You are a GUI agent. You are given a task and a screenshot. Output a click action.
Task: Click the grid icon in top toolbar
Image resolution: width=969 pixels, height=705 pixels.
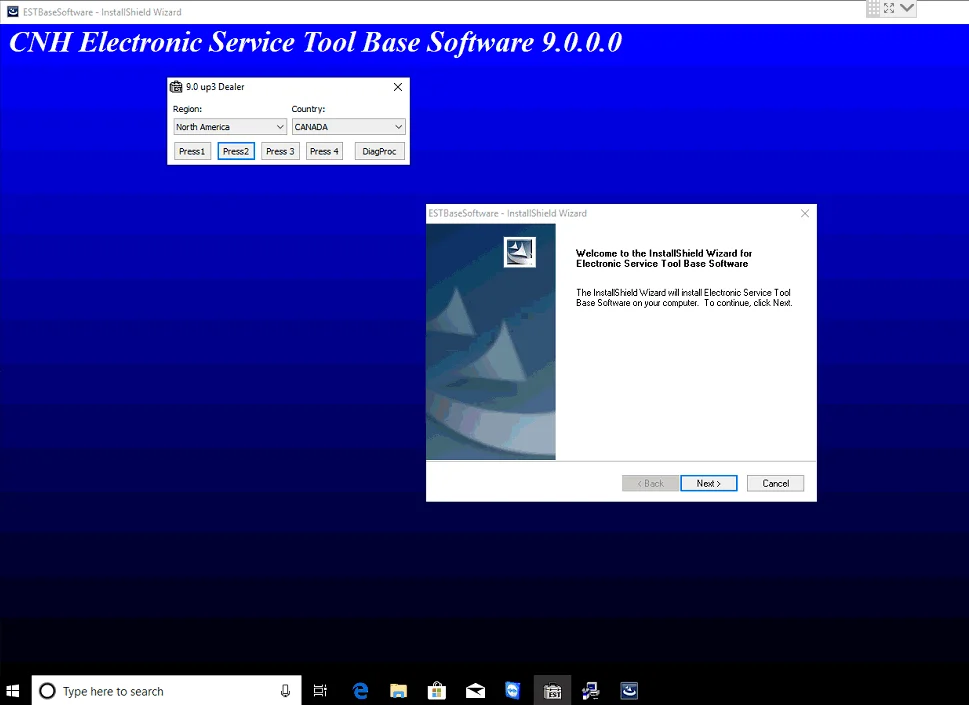[x=873, y=9]
